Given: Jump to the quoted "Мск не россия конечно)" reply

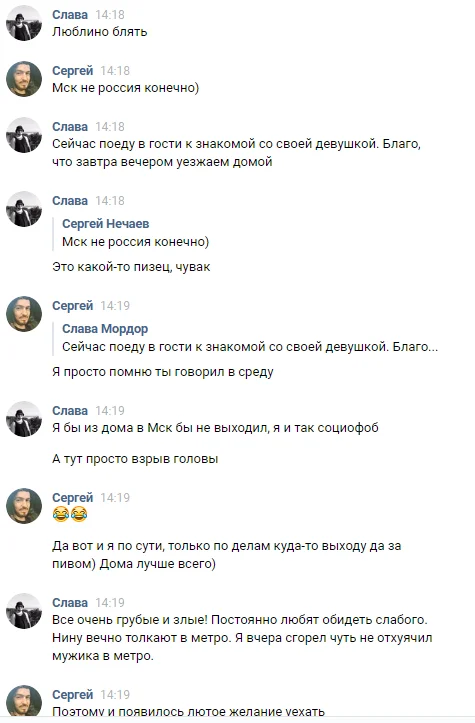Looking at the screenshot, I should [x=136, y=242].
